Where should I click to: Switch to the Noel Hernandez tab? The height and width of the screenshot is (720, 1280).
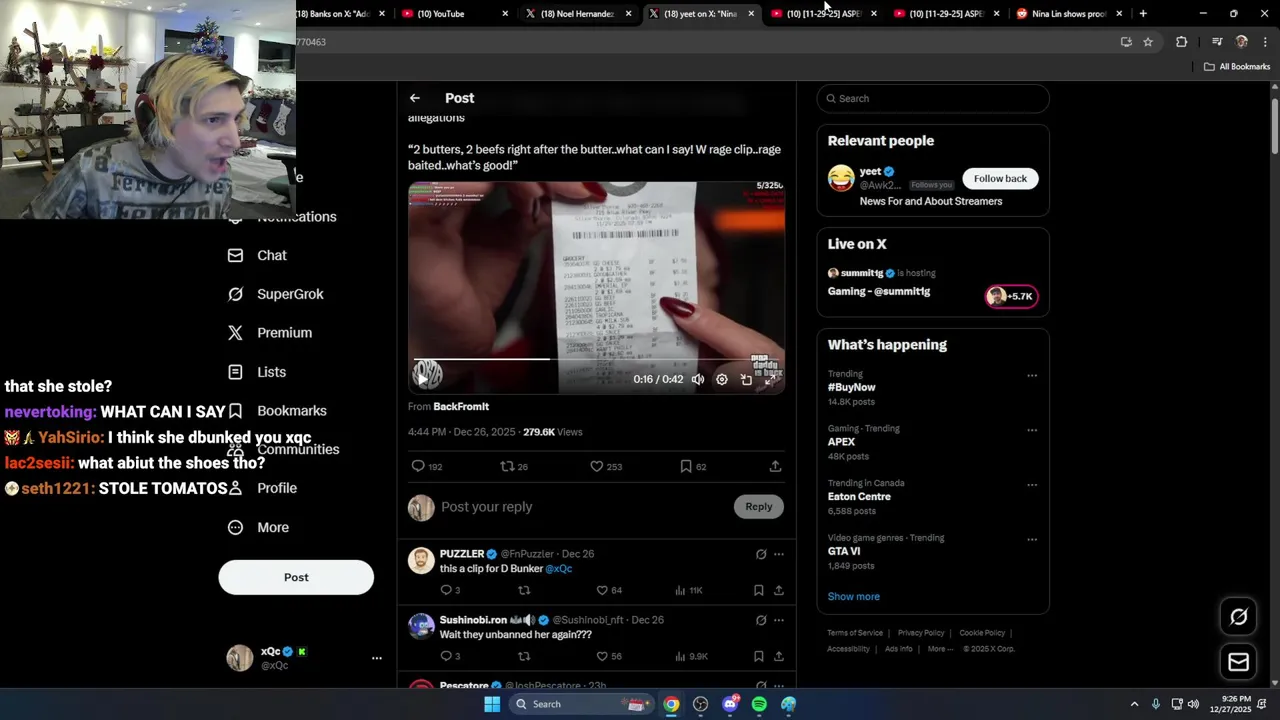coord(577,14)
